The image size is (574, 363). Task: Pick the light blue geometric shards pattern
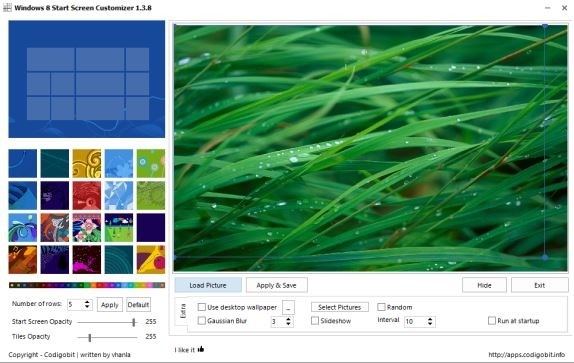(x=119, y=195)
